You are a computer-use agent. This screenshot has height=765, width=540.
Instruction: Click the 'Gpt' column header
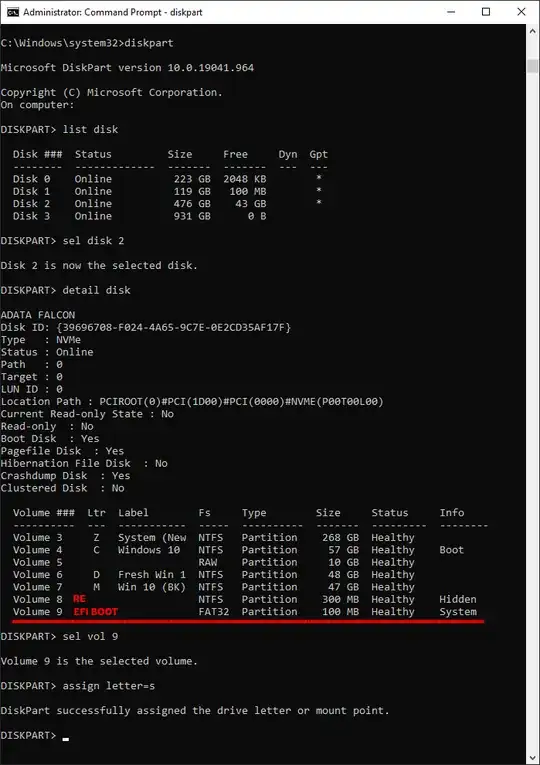click(x=319, y=155)
